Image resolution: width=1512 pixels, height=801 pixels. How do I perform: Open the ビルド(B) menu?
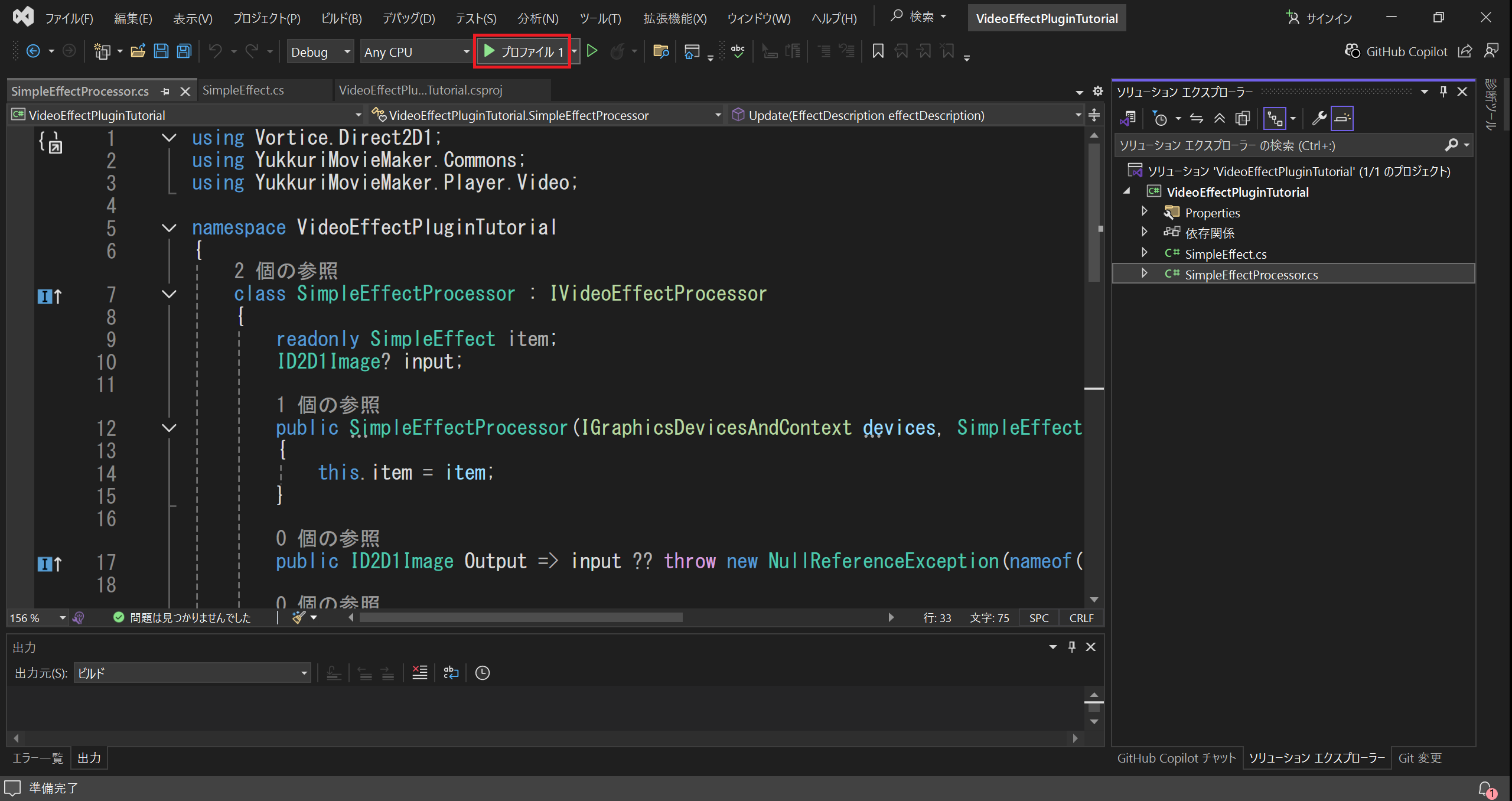click(x=341, y=18)
